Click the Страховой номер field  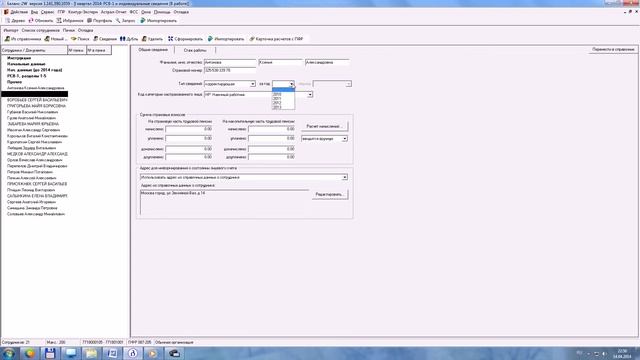[x=230, y=70]
